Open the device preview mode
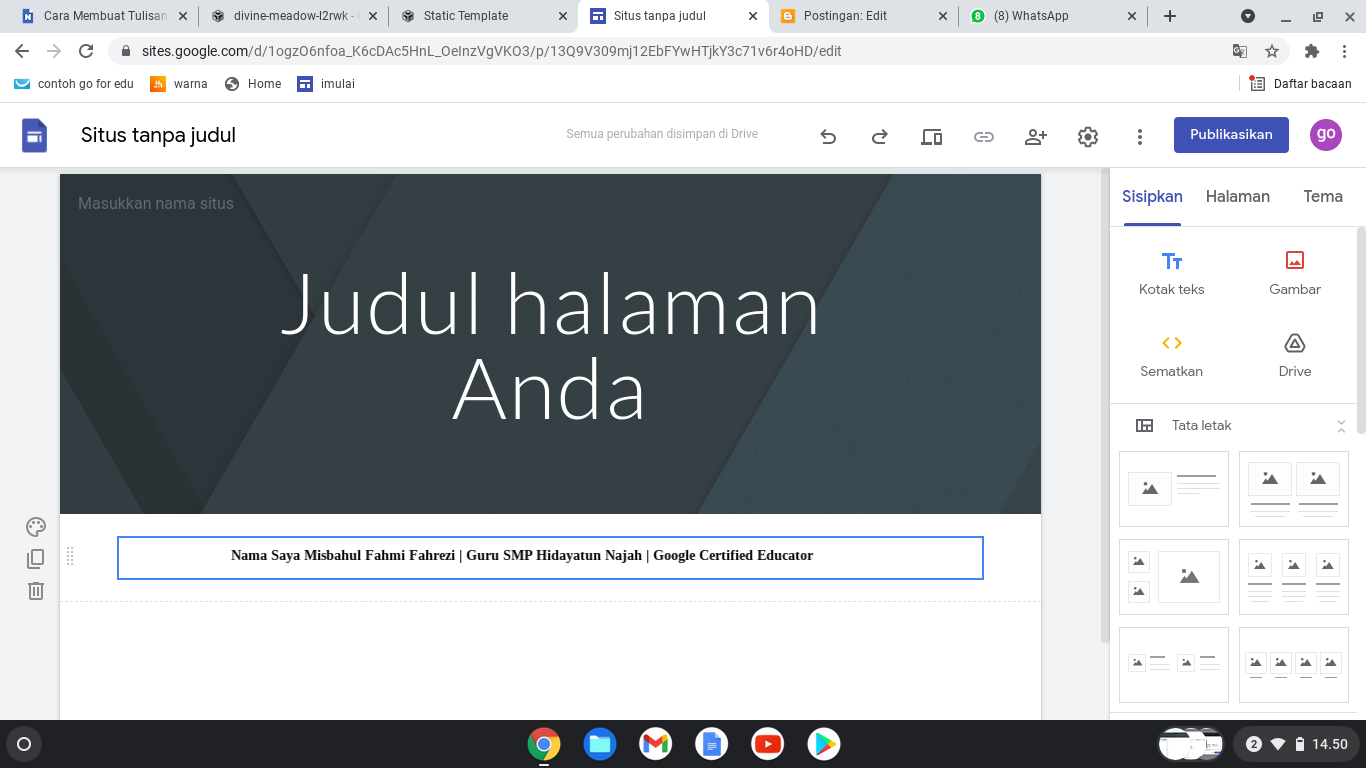 [x=932, y=137]
